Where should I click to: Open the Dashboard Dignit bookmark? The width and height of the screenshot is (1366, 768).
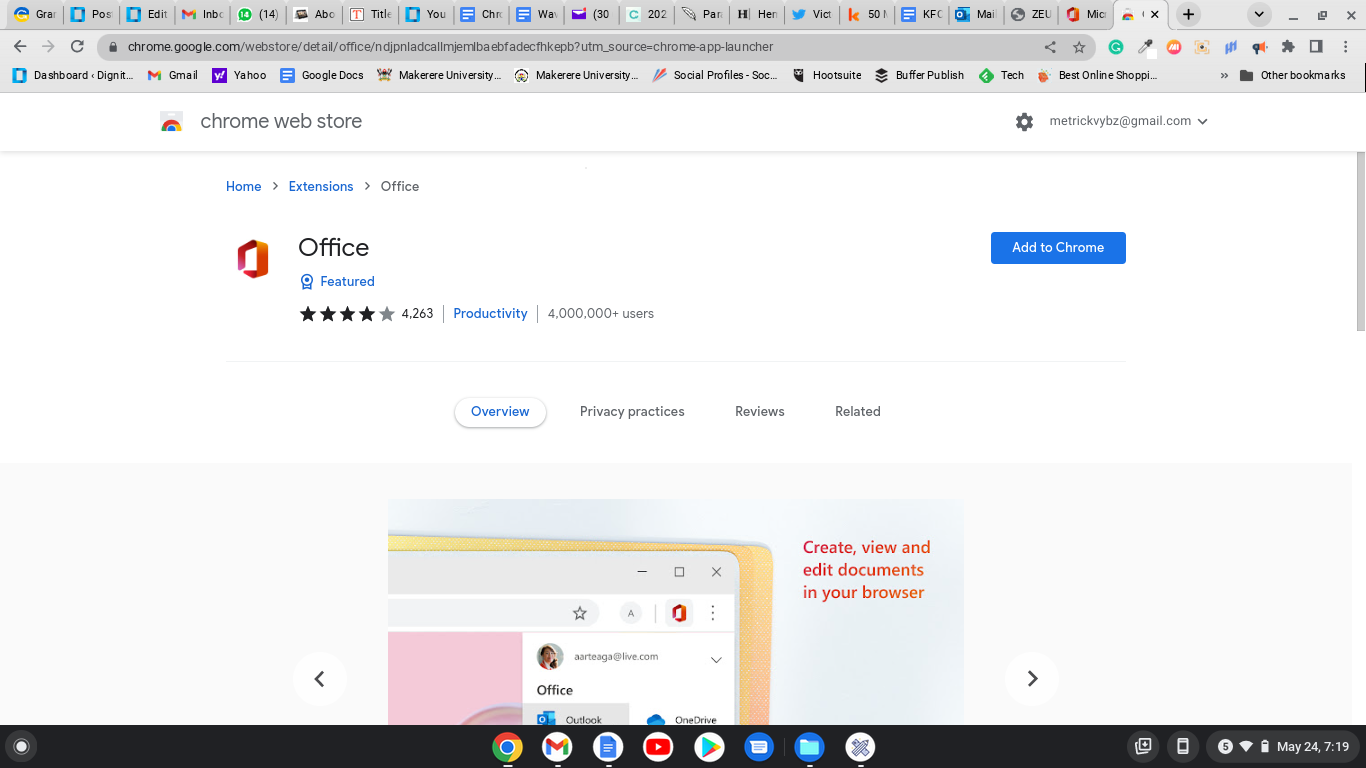click(x=72, y=75)
